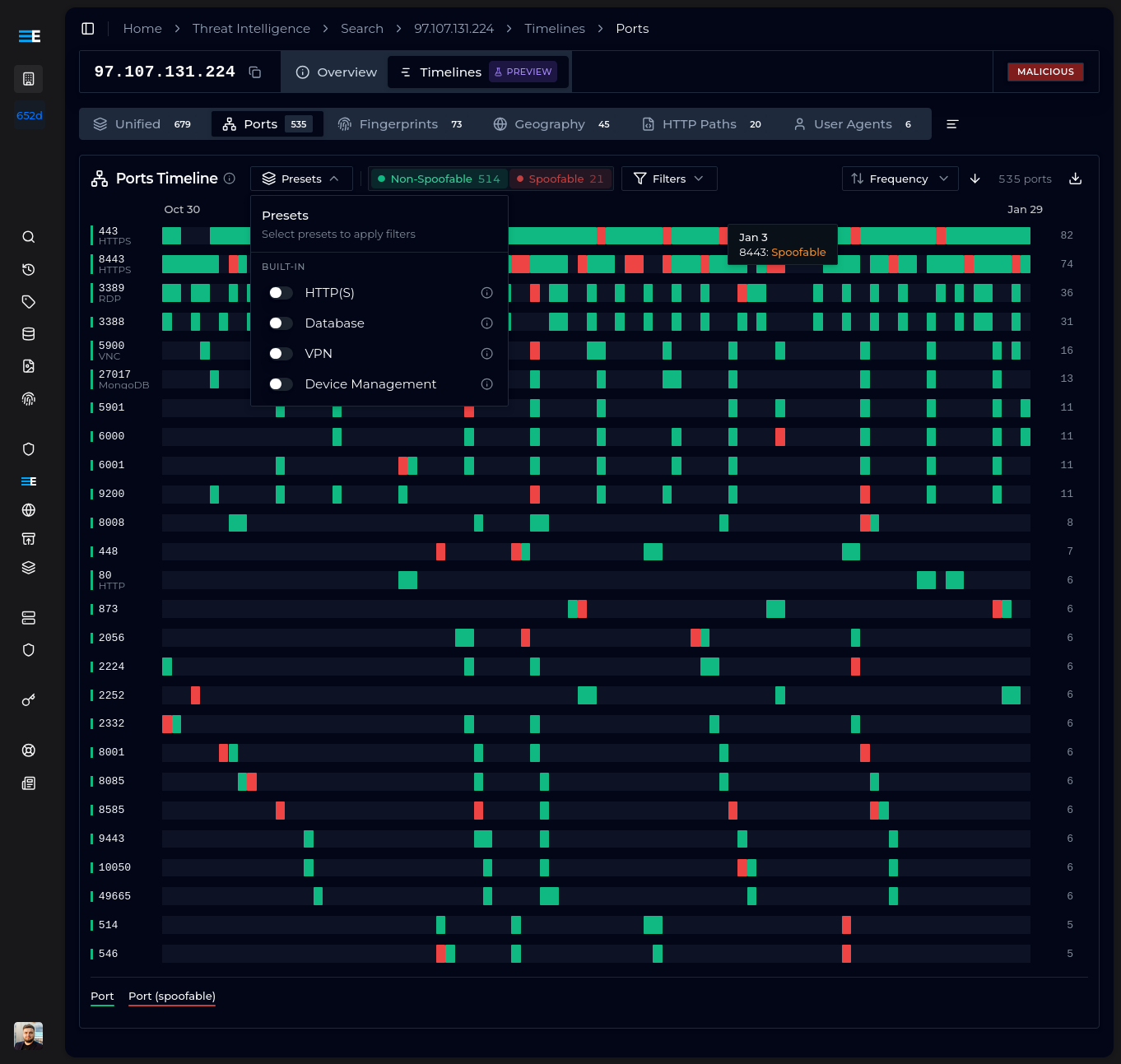
Task: Switch to the Overview tab
Action: [335, 72]
